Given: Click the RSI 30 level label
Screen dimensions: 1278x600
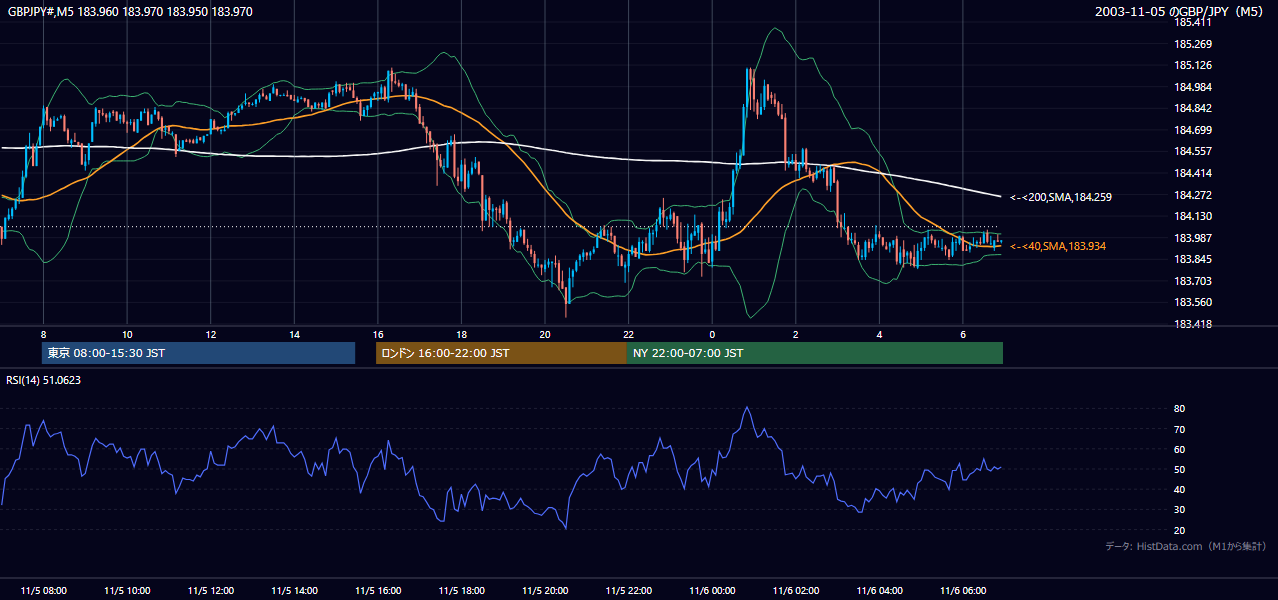Looking at the screenshot, I should pos(1180,510).
